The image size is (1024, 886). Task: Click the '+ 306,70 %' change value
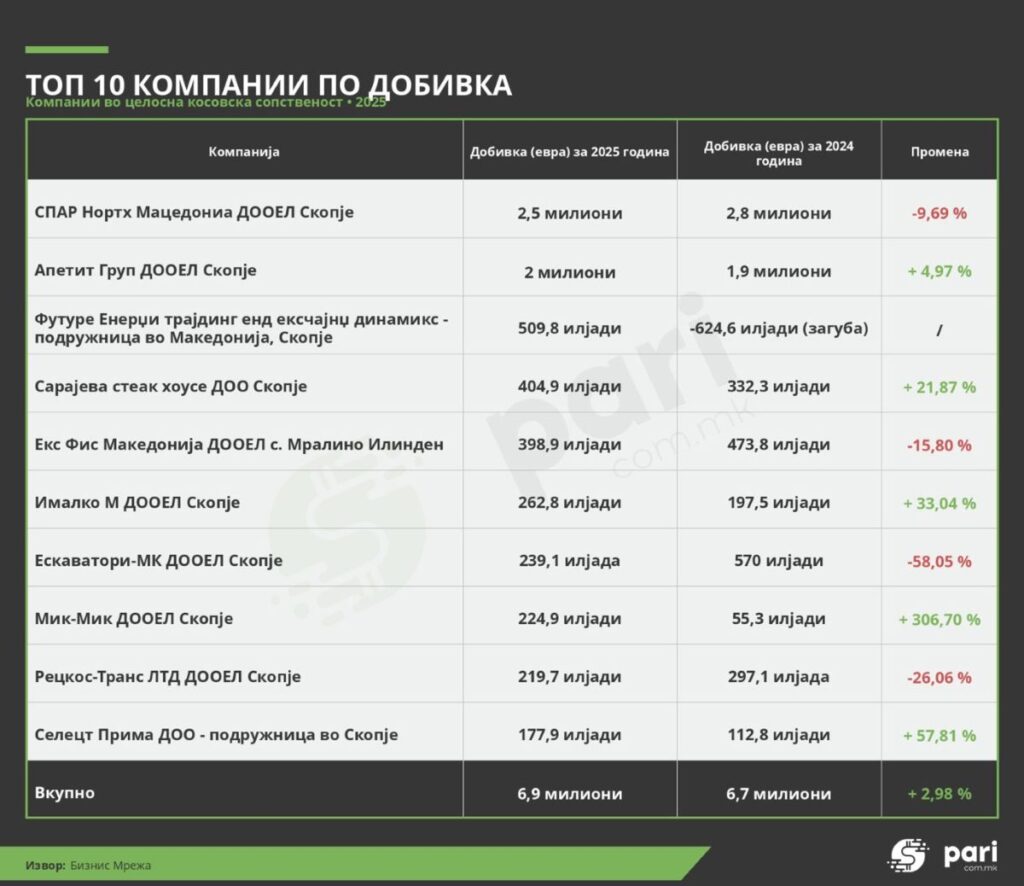[x=939, y=620]
